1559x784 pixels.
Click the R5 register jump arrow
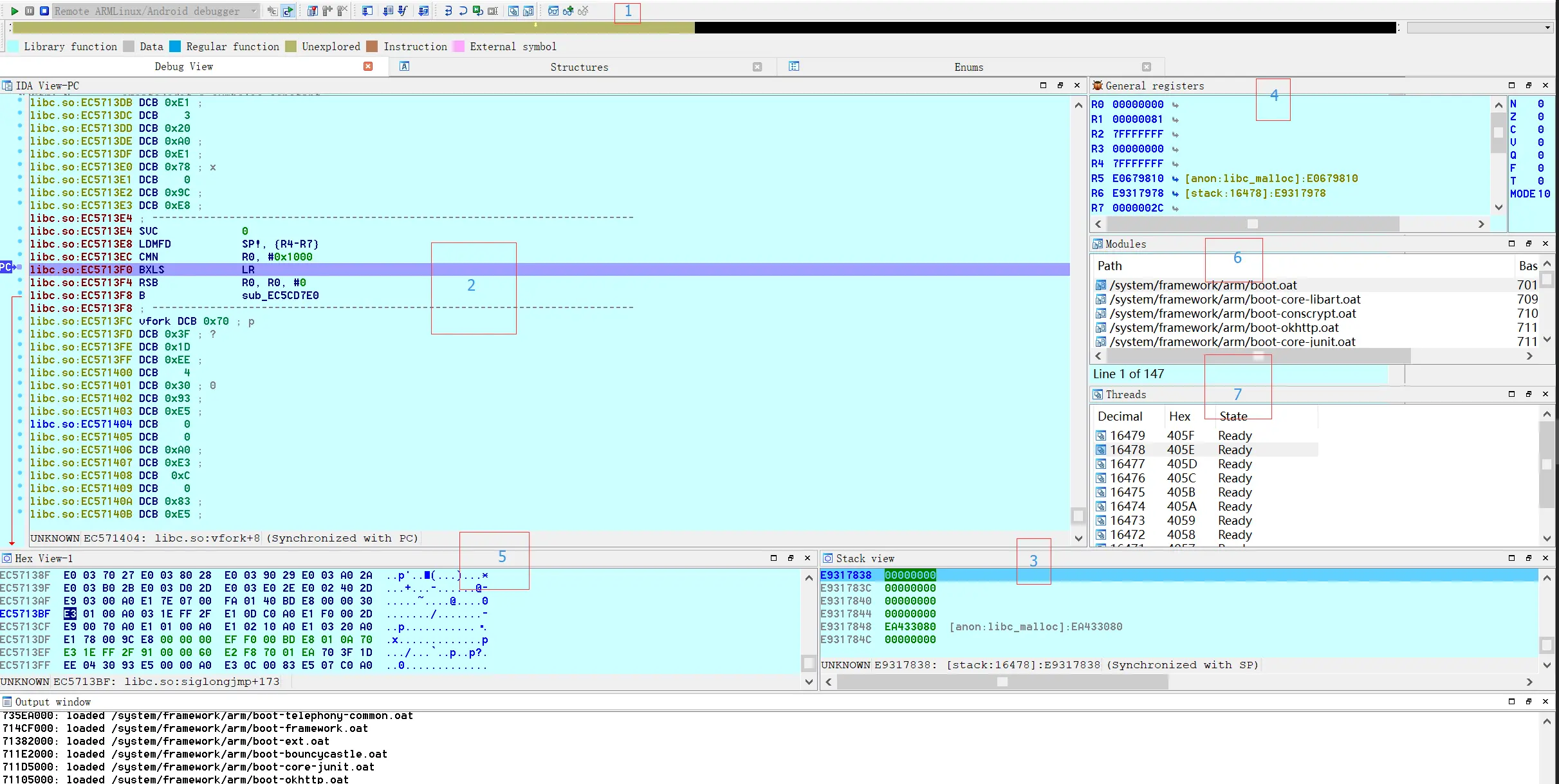[1175, 179]
